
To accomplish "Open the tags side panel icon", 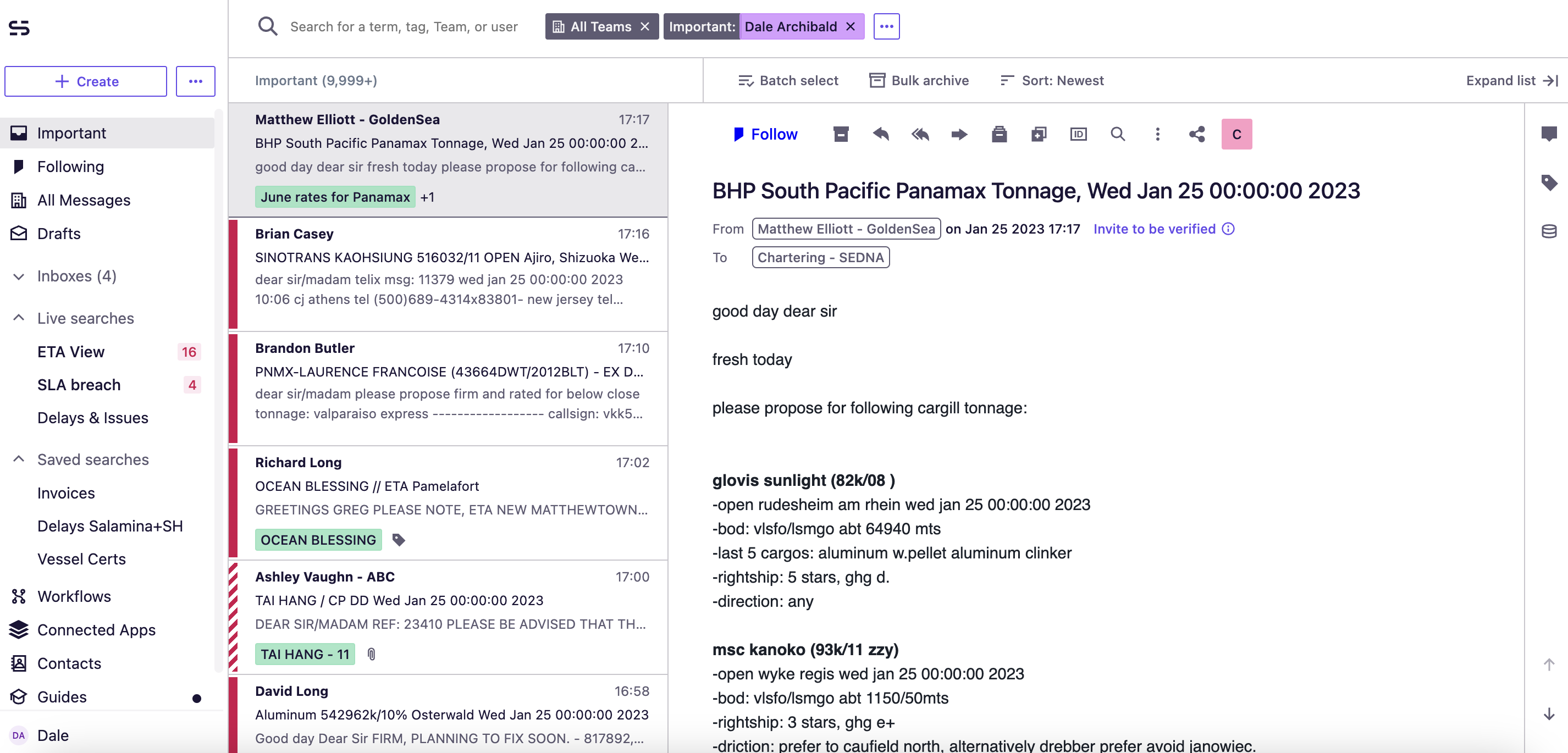I will [1549, 182].
